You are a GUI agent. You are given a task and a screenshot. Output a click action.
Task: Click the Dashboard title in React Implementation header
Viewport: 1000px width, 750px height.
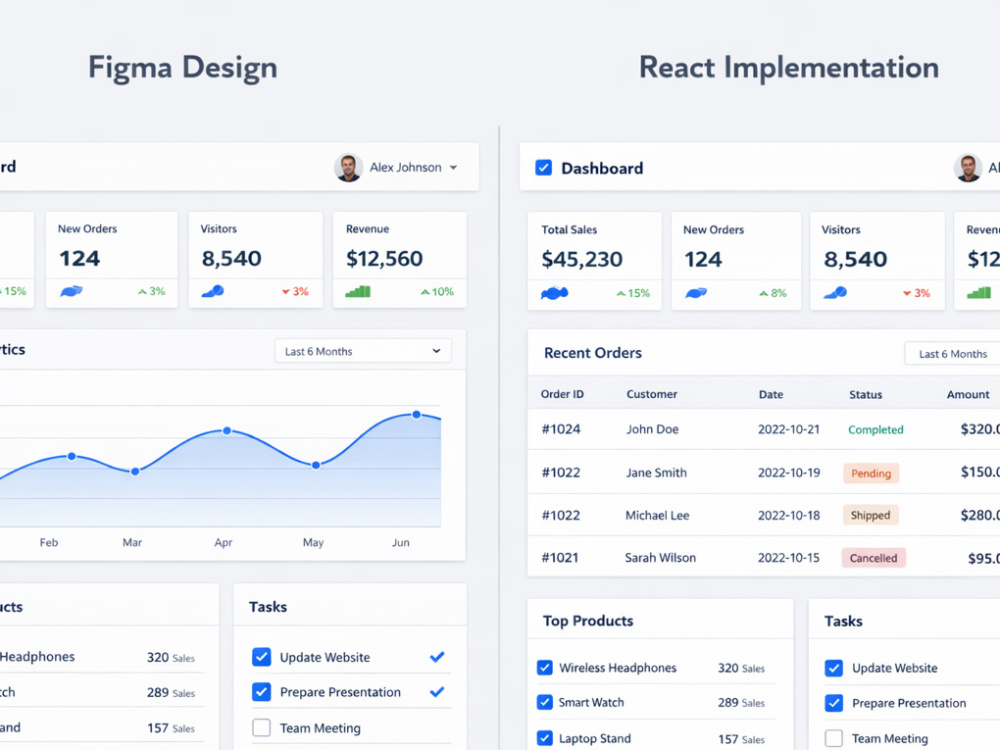[x=602, y=168]
